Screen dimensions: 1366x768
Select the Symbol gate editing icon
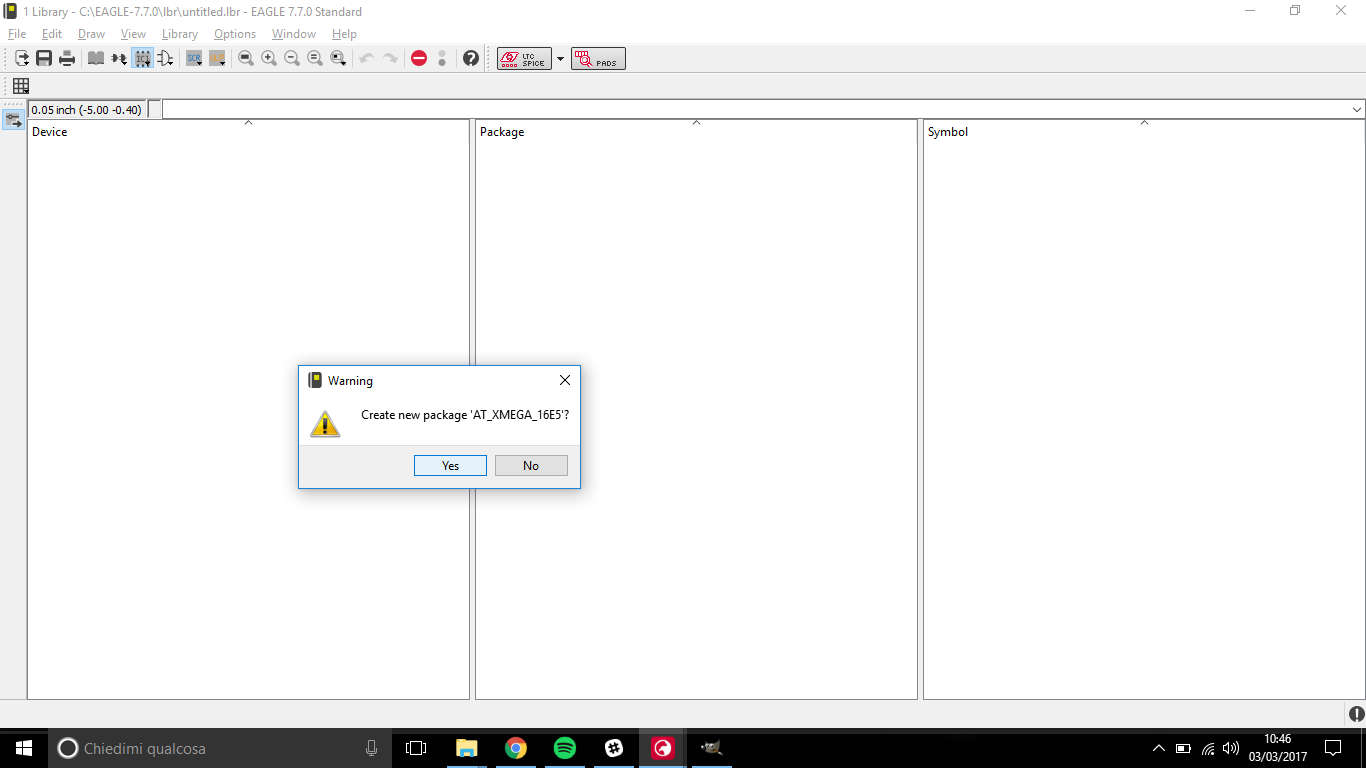[166, 58]
